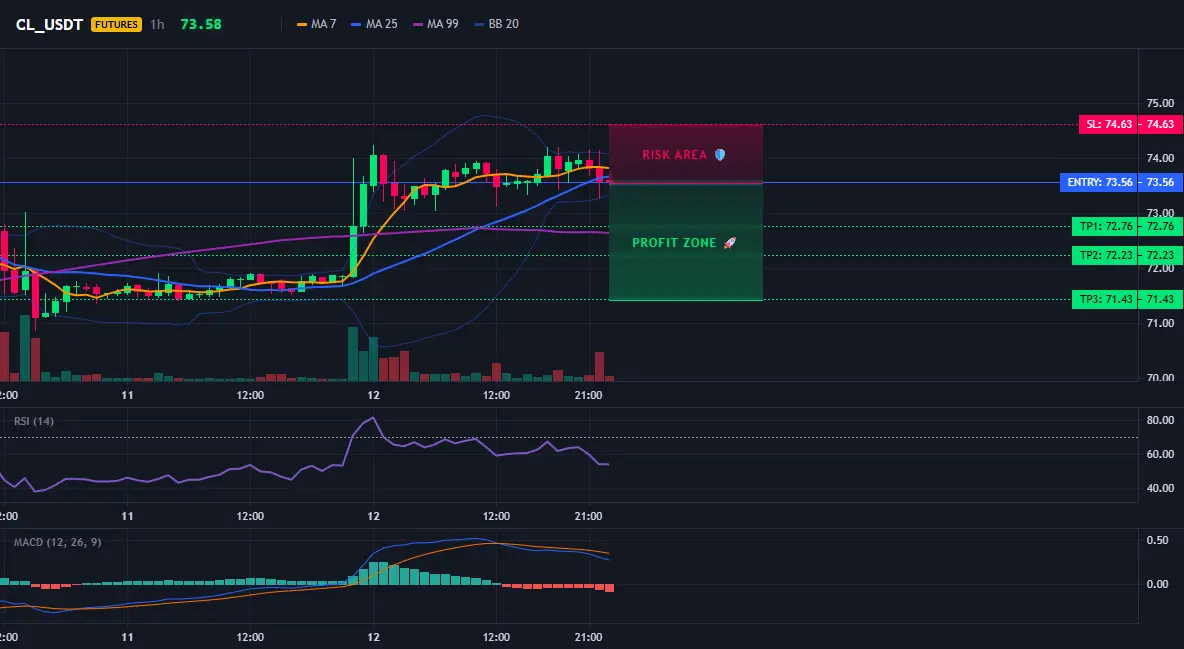Screen dimensions: 1184x649
Task: Click the 80.00 RSI axis value
Action: (x=1160, y=420)
